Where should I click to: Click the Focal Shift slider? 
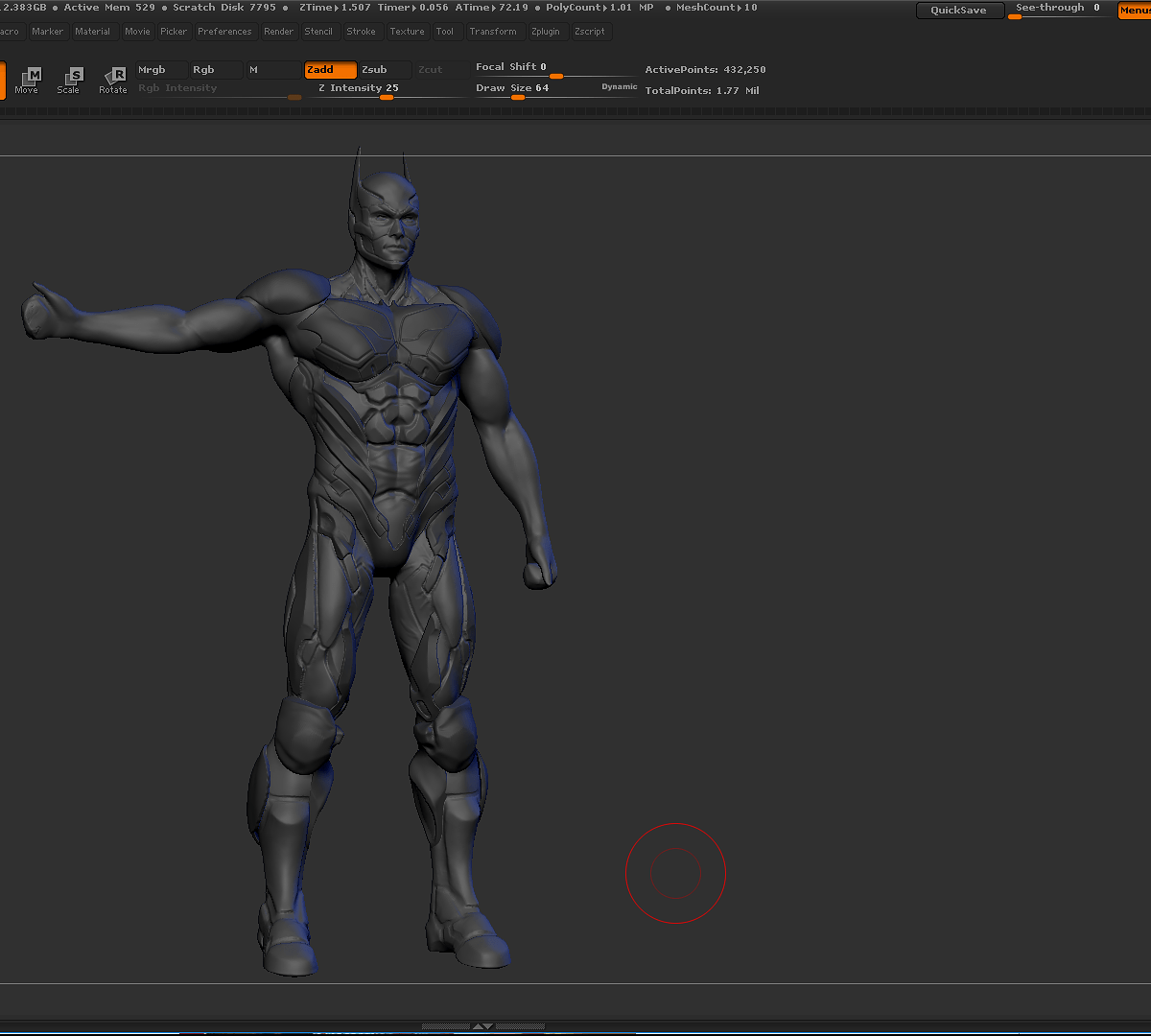(x=554, y=70)
